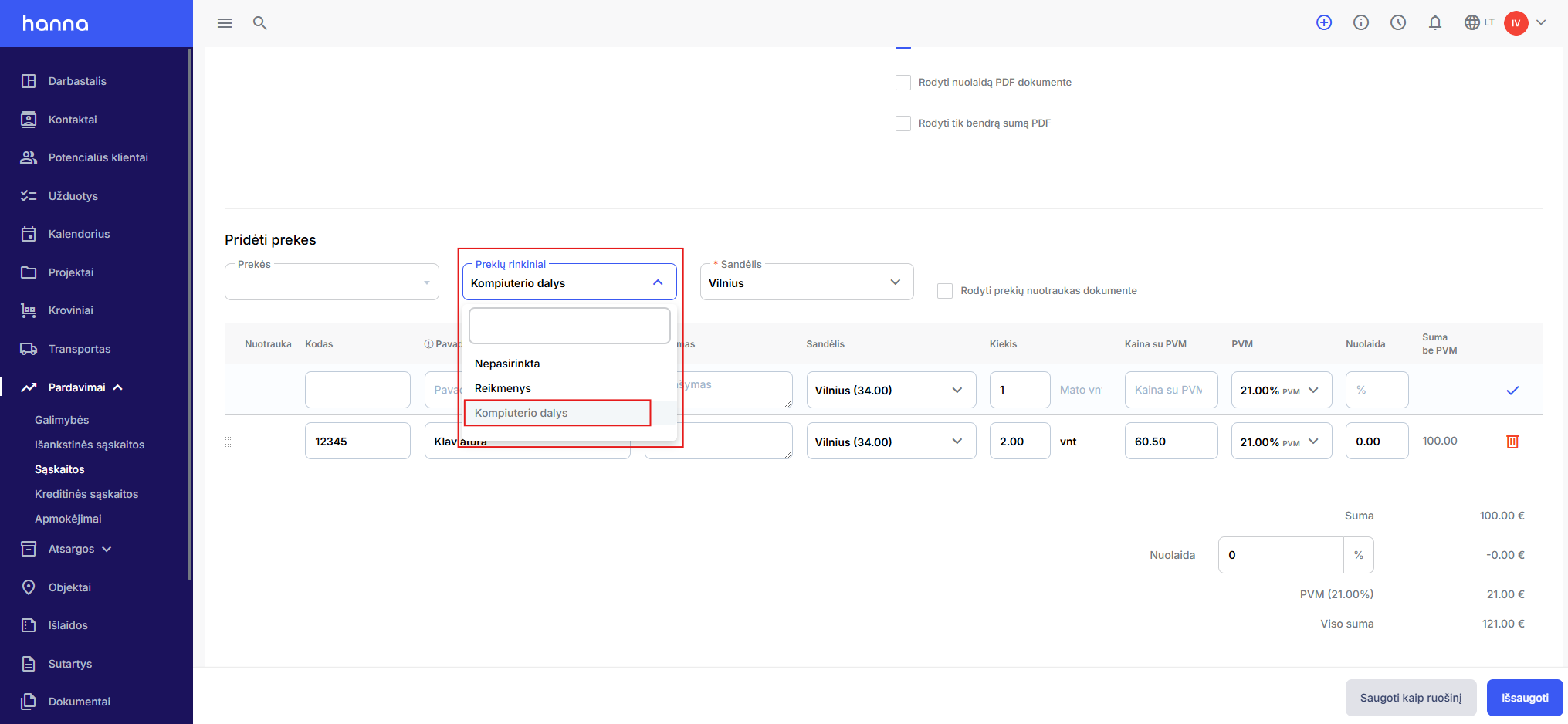Click the hanna logo
This screenshot has width=1568, height=724.
pos(56,23)
